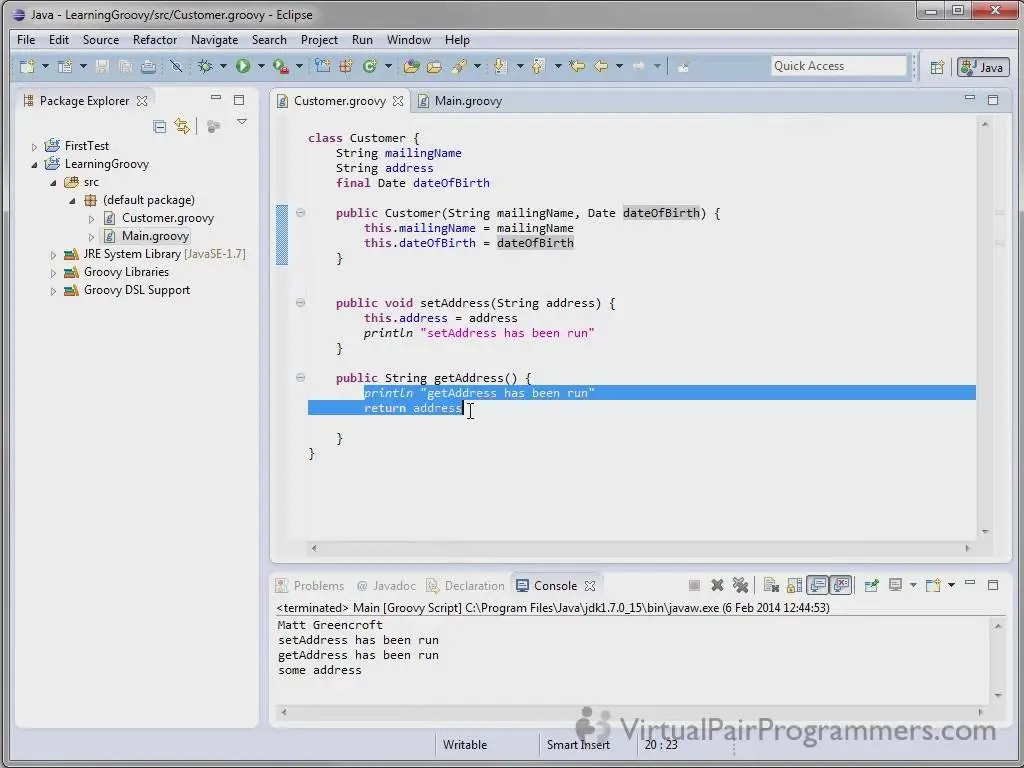Switch to the Declaration tab
This screenshot has width=1024, height=768.
(x=466, y=586)
